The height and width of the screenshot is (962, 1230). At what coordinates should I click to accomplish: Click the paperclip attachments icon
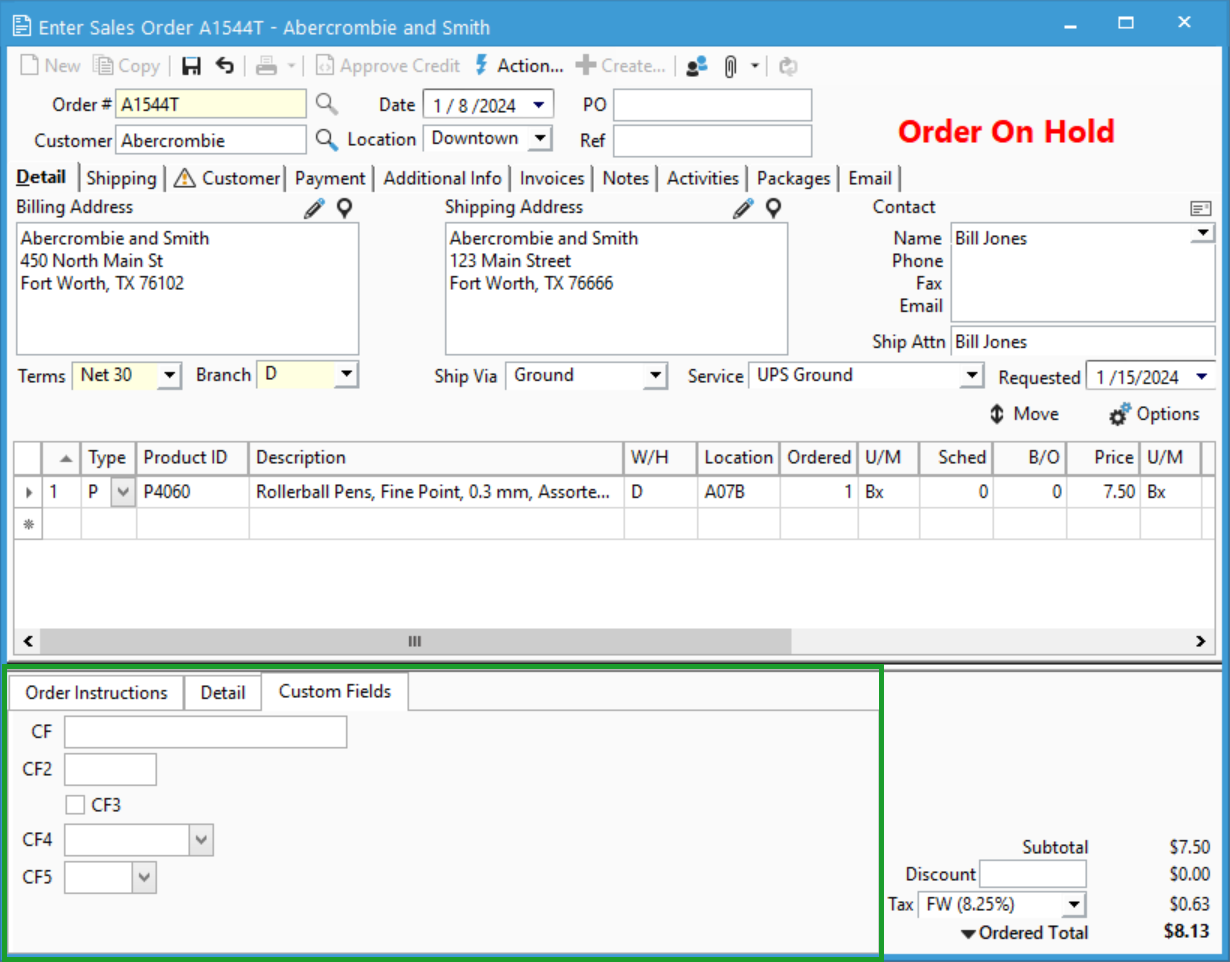pyautogui.click(x=731, y=66)
